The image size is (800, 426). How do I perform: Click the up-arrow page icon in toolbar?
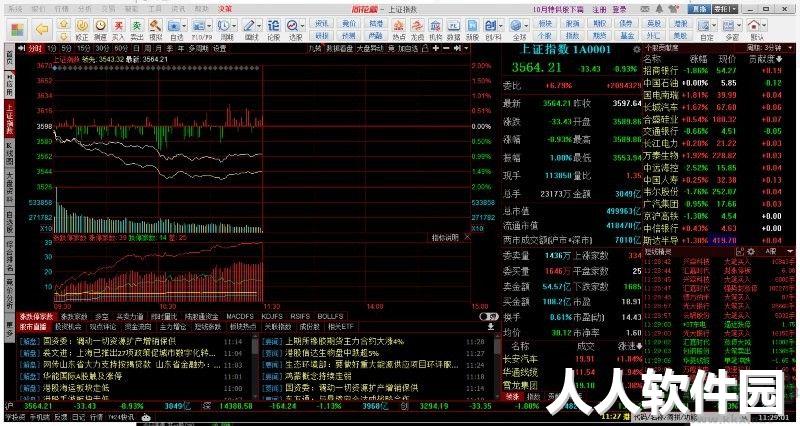coord(63,24)
